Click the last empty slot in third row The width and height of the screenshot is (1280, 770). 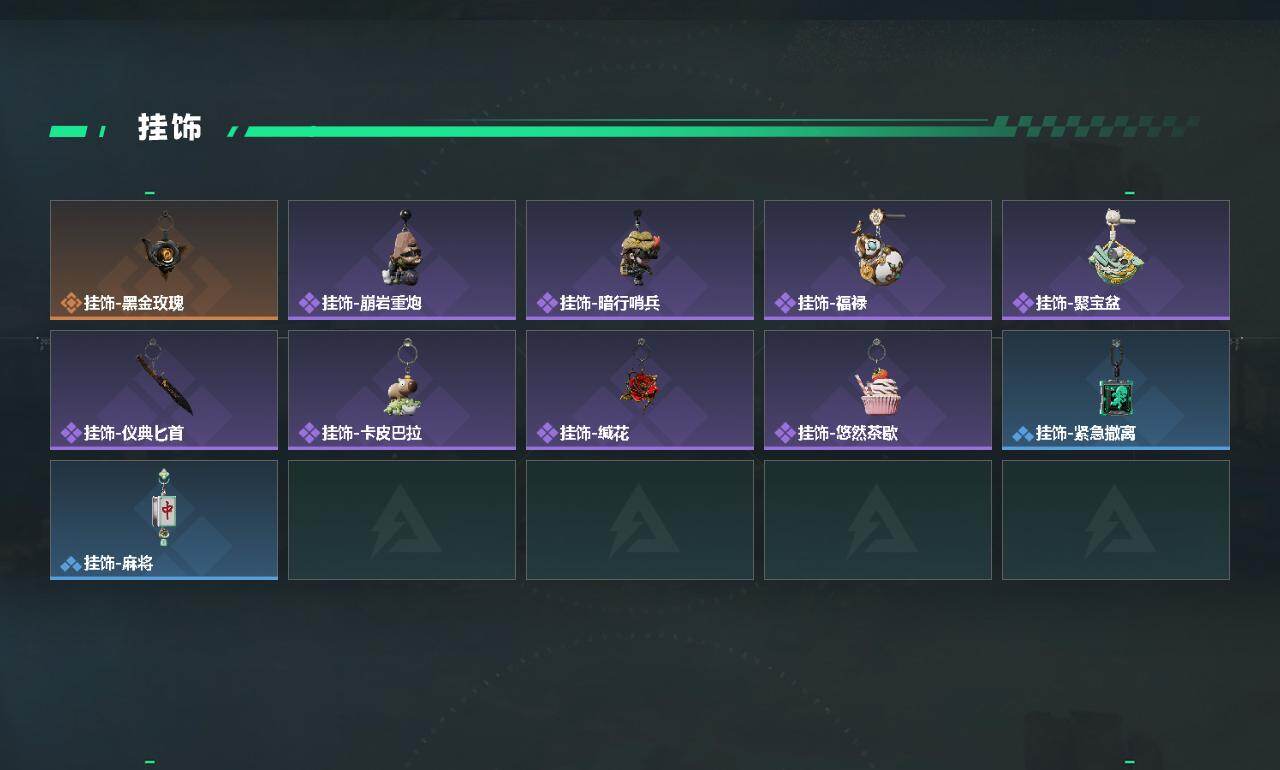pos(1116,520)
